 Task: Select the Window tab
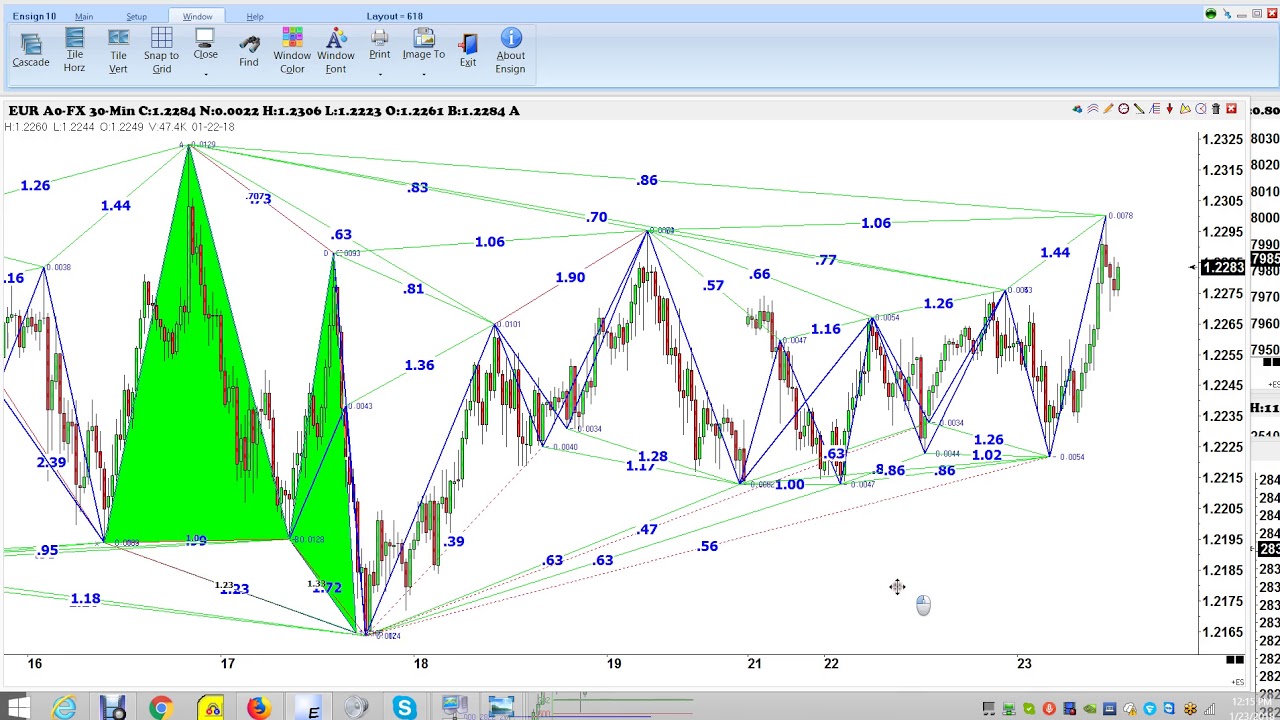(x=197, y=16)
